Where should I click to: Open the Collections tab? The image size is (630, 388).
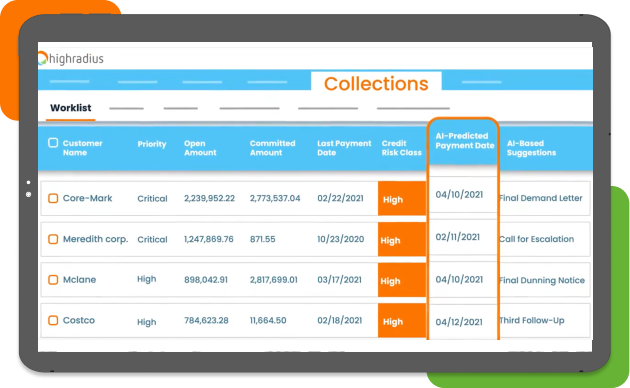(x=376, y=83)
